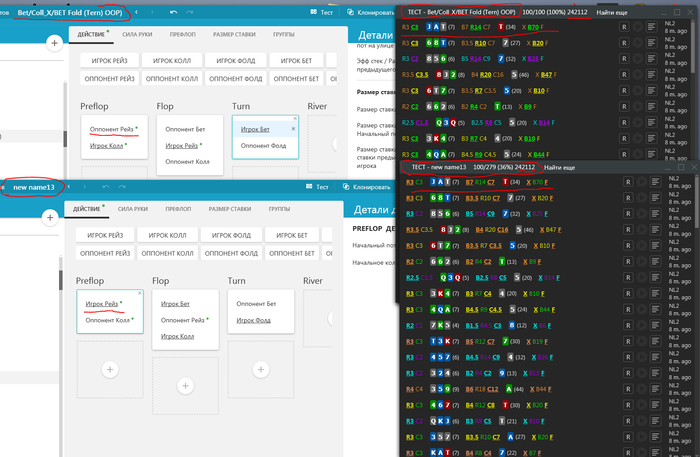Replay the T 3 K hand in new name13 results

[x=642, y=341]
